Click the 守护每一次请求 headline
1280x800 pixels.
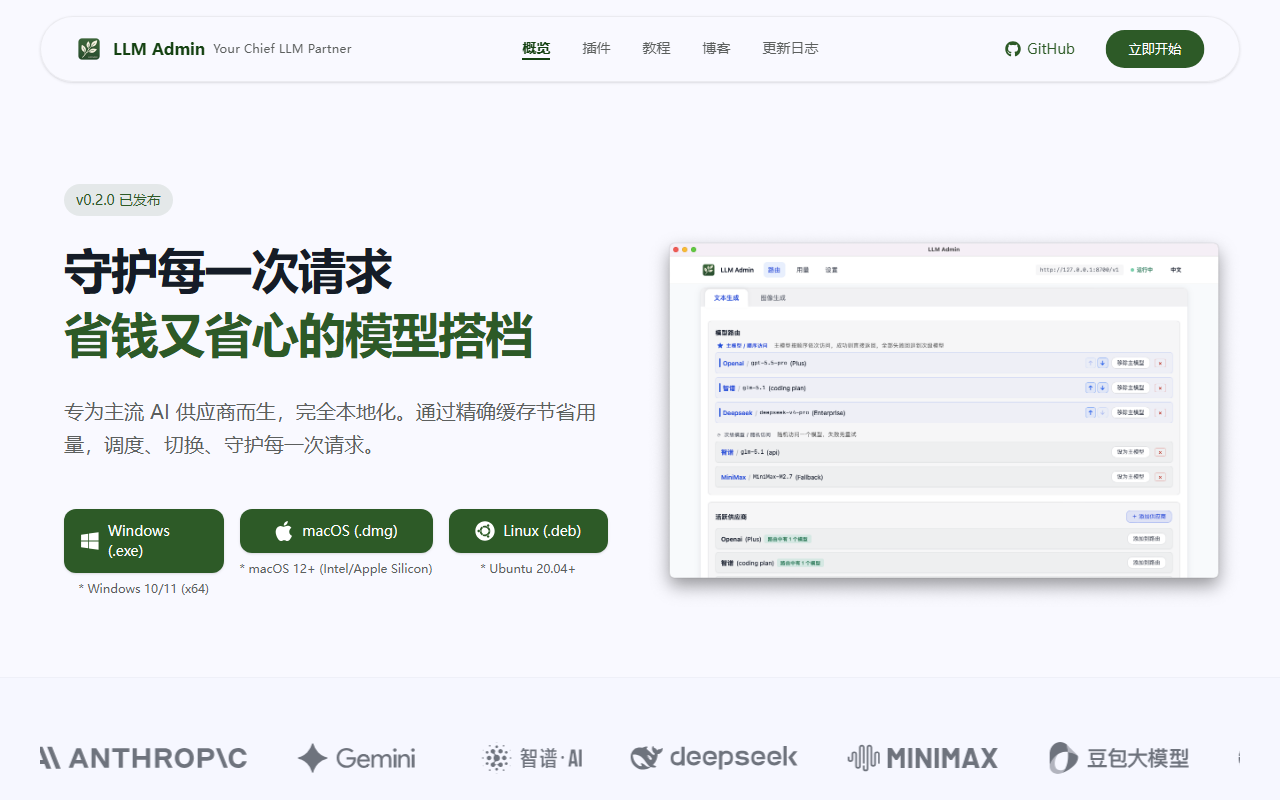click(228, 271)
